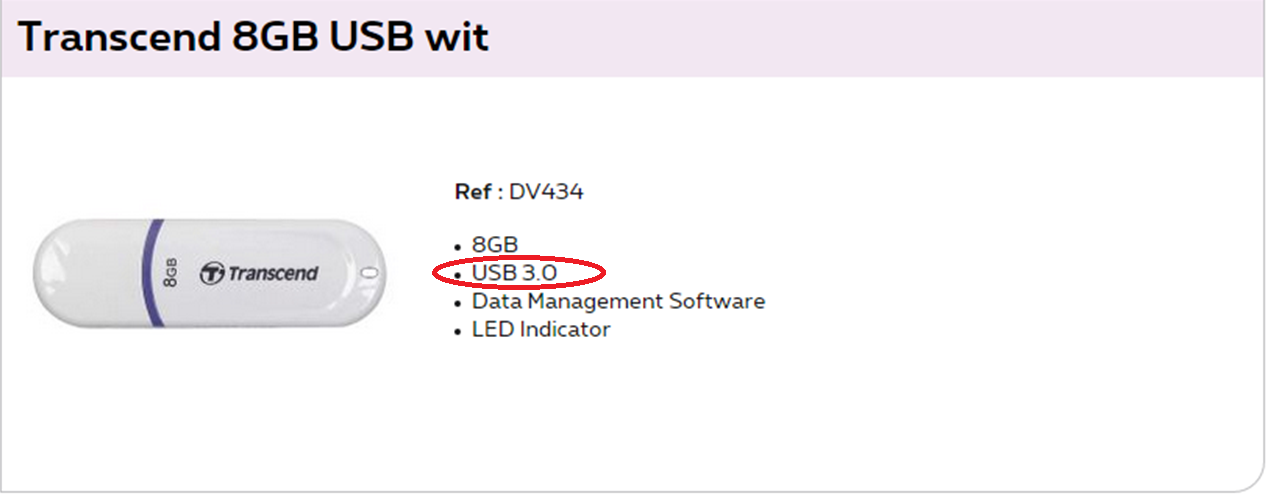Image resolution: width=1270 pixels, height=498 pixels.
Task: Click the lanyard hole on the drive's end
Action: click(x=366, y=272)
